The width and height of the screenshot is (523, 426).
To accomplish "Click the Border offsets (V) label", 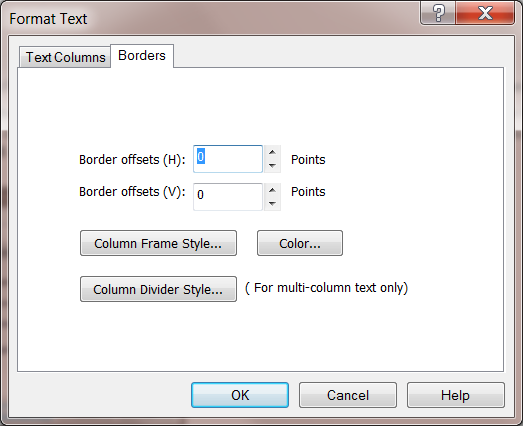I will tap(132, 192).
